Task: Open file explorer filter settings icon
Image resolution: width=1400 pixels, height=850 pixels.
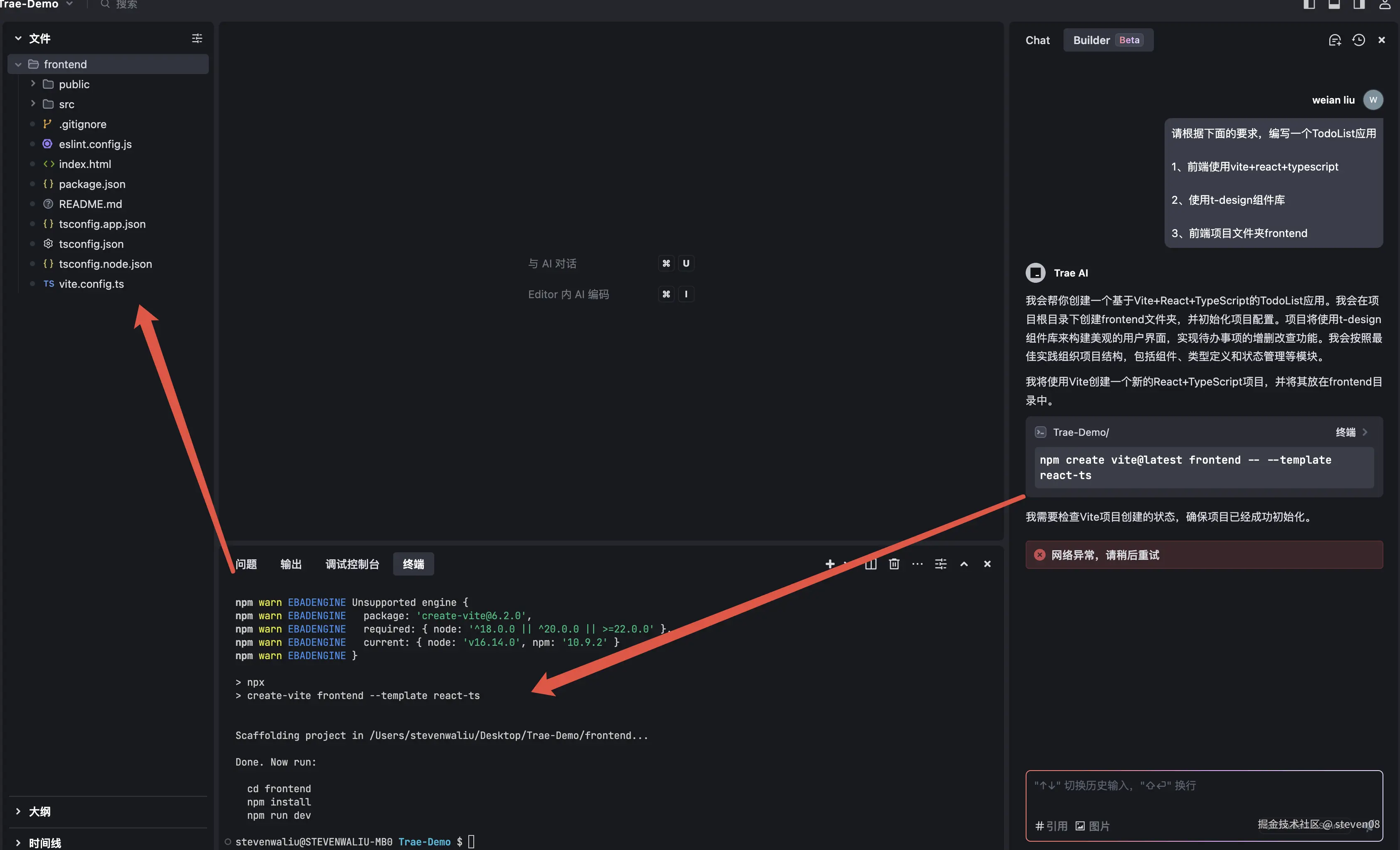Action: [x=197, y=39]
